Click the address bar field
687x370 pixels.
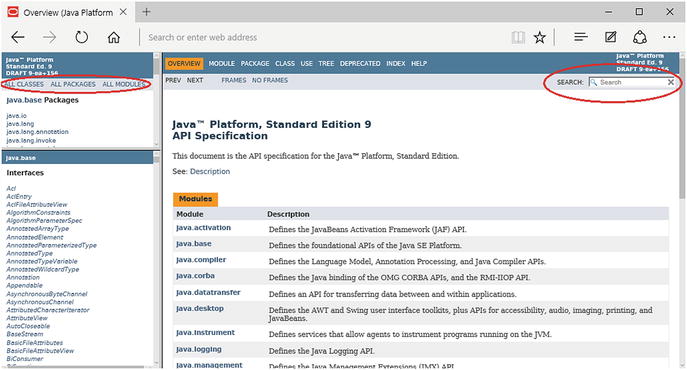(324, 37)
